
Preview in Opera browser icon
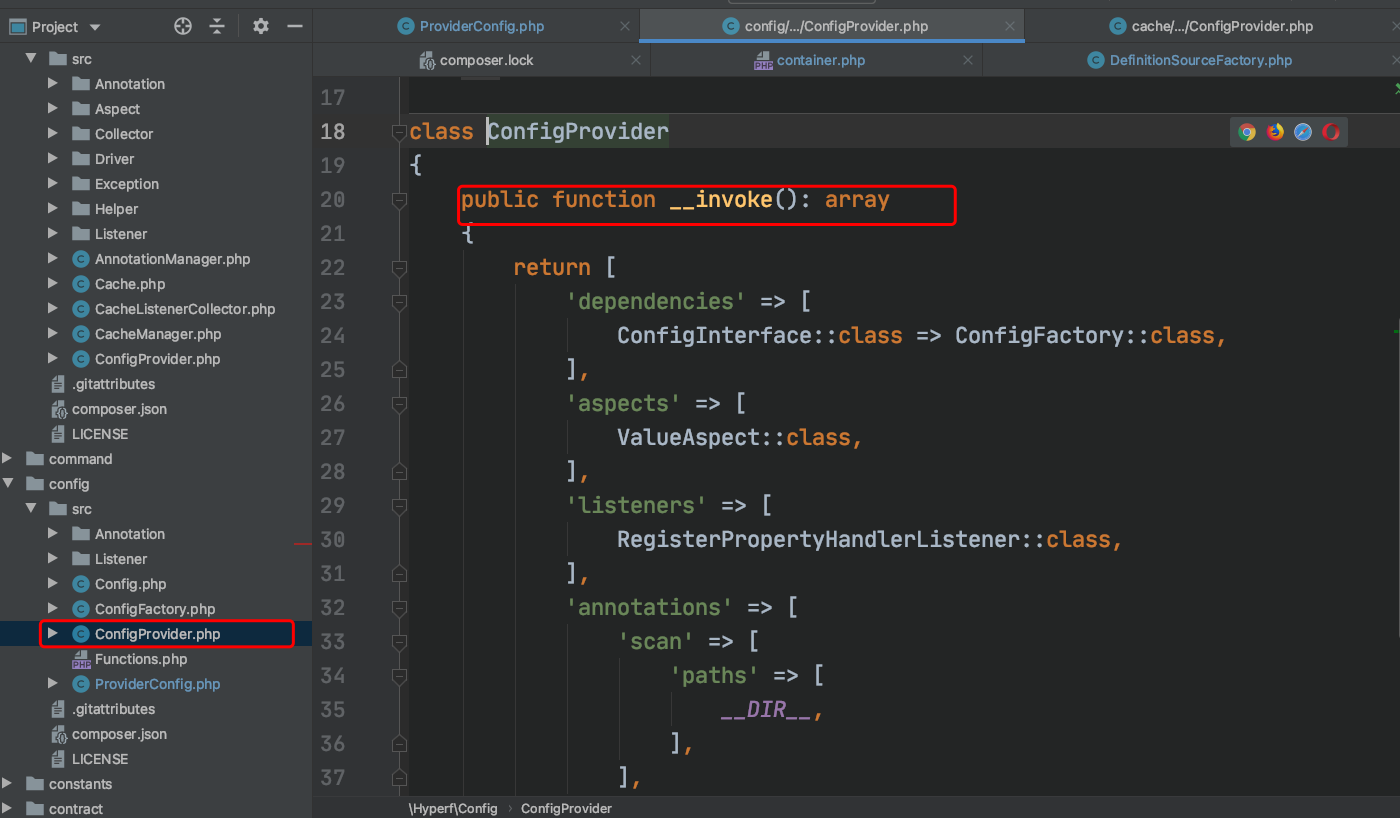click(x=1331, y=132)
